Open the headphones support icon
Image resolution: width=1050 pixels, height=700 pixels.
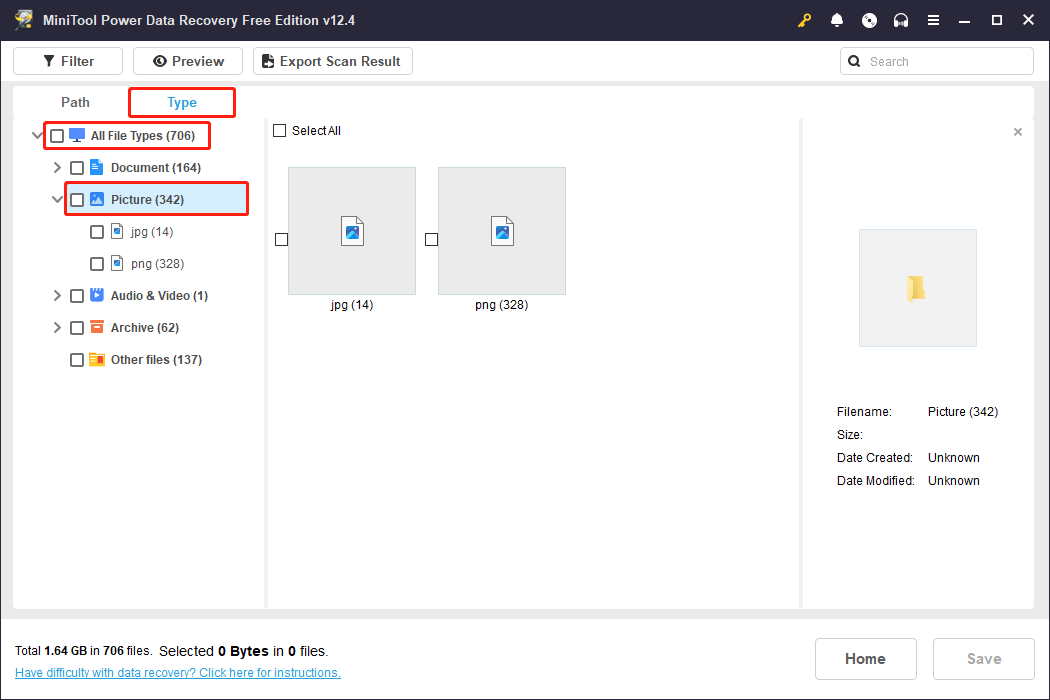901,20
